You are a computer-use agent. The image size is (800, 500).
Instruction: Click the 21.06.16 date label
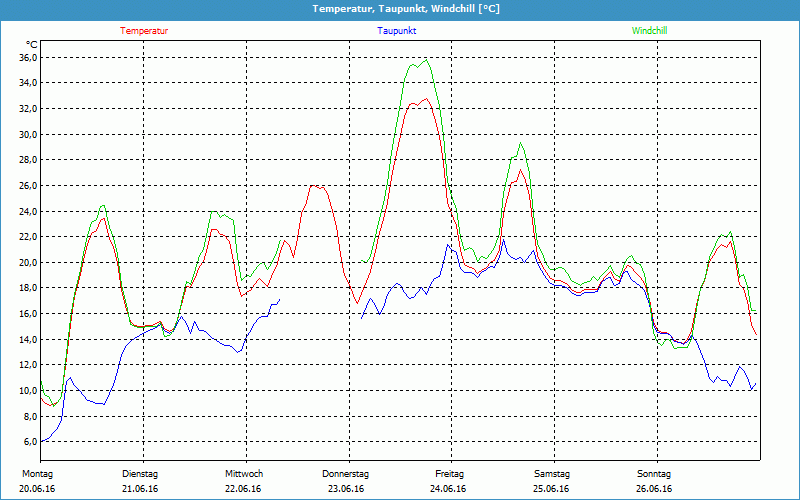(140, 489)
